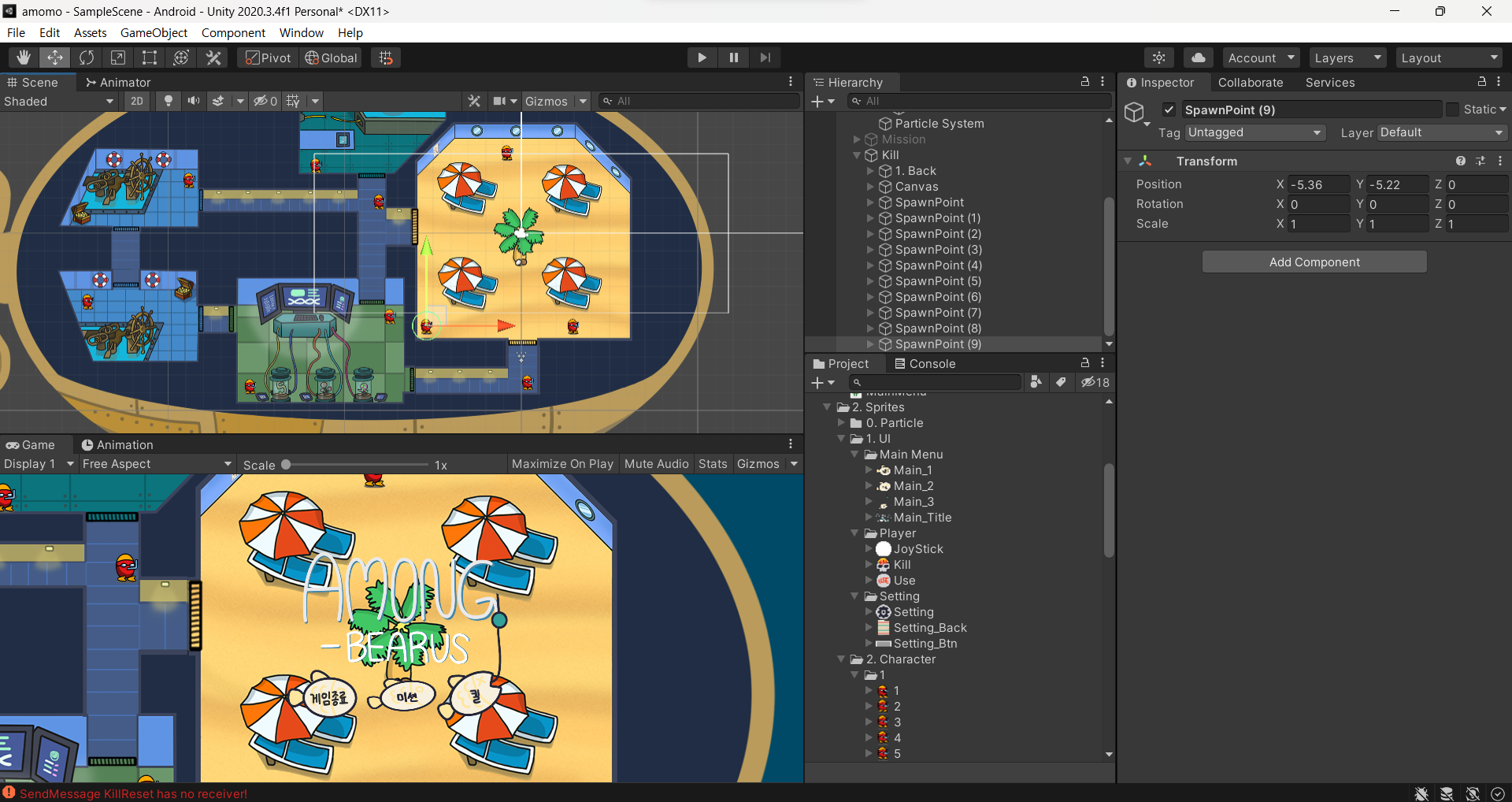Open Transform help icon
Viewport: 1512px width, 802px height.
[1461, 161]
